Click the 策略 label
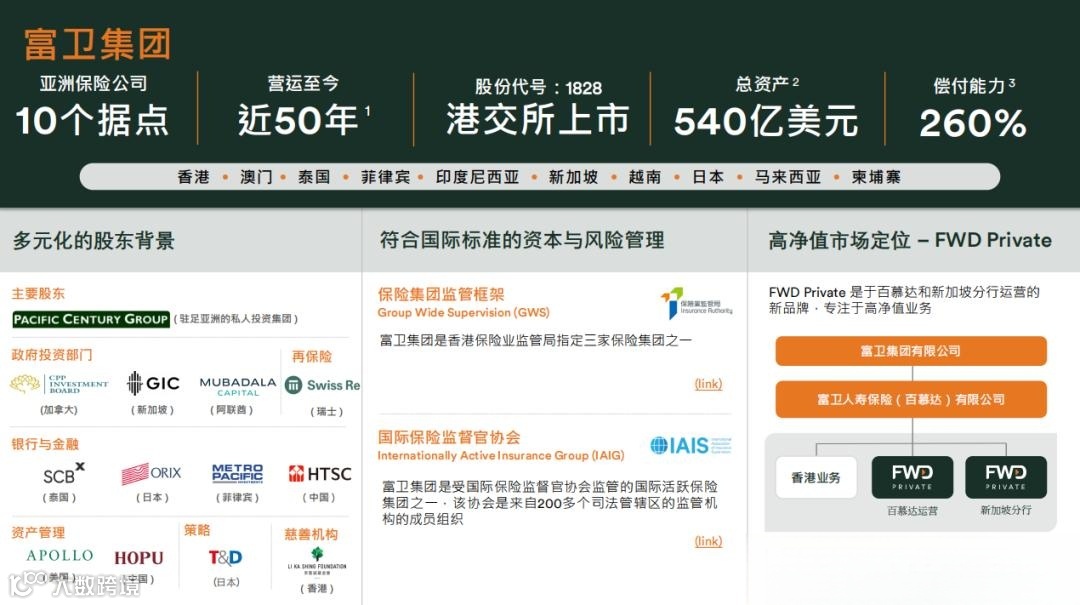Image resolution: width=1080 pixels, height=605 pixels. (197, 530)
